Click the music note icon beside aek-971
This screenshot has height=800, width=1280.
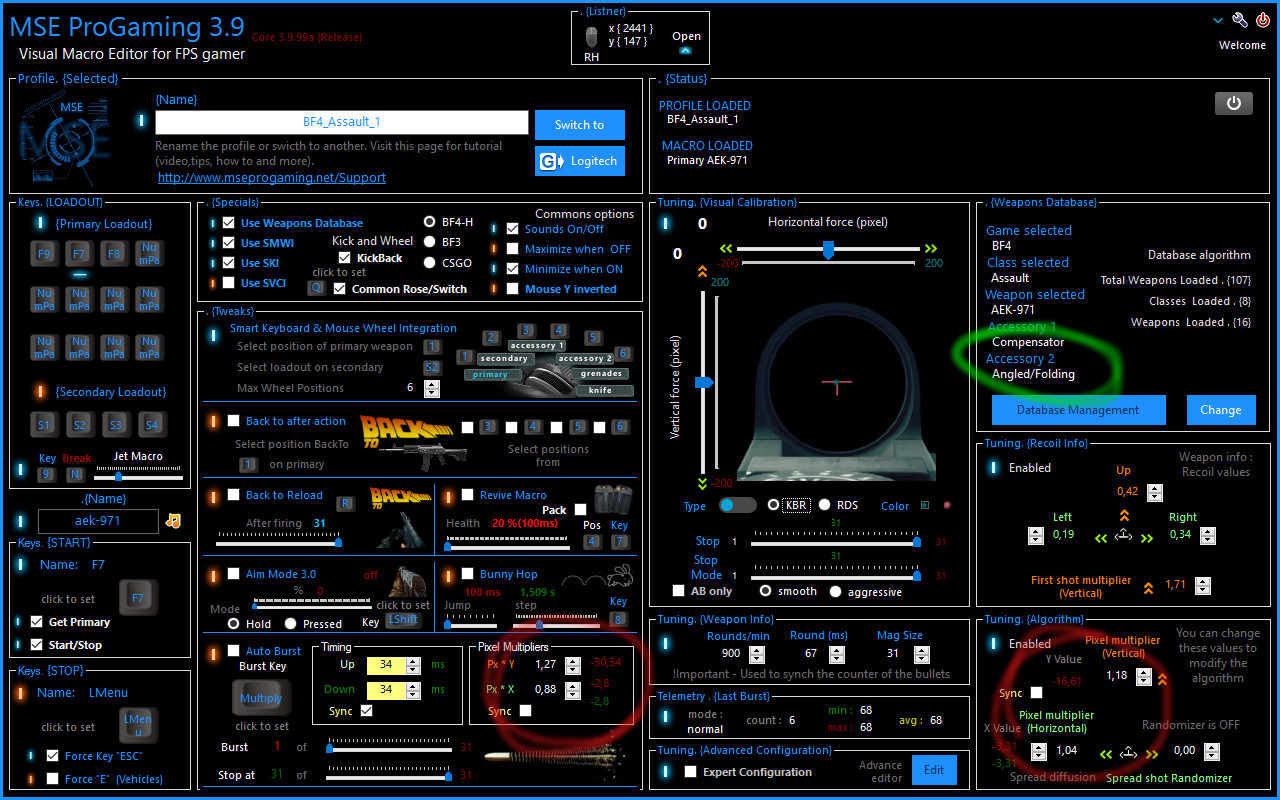coord(174,520)
